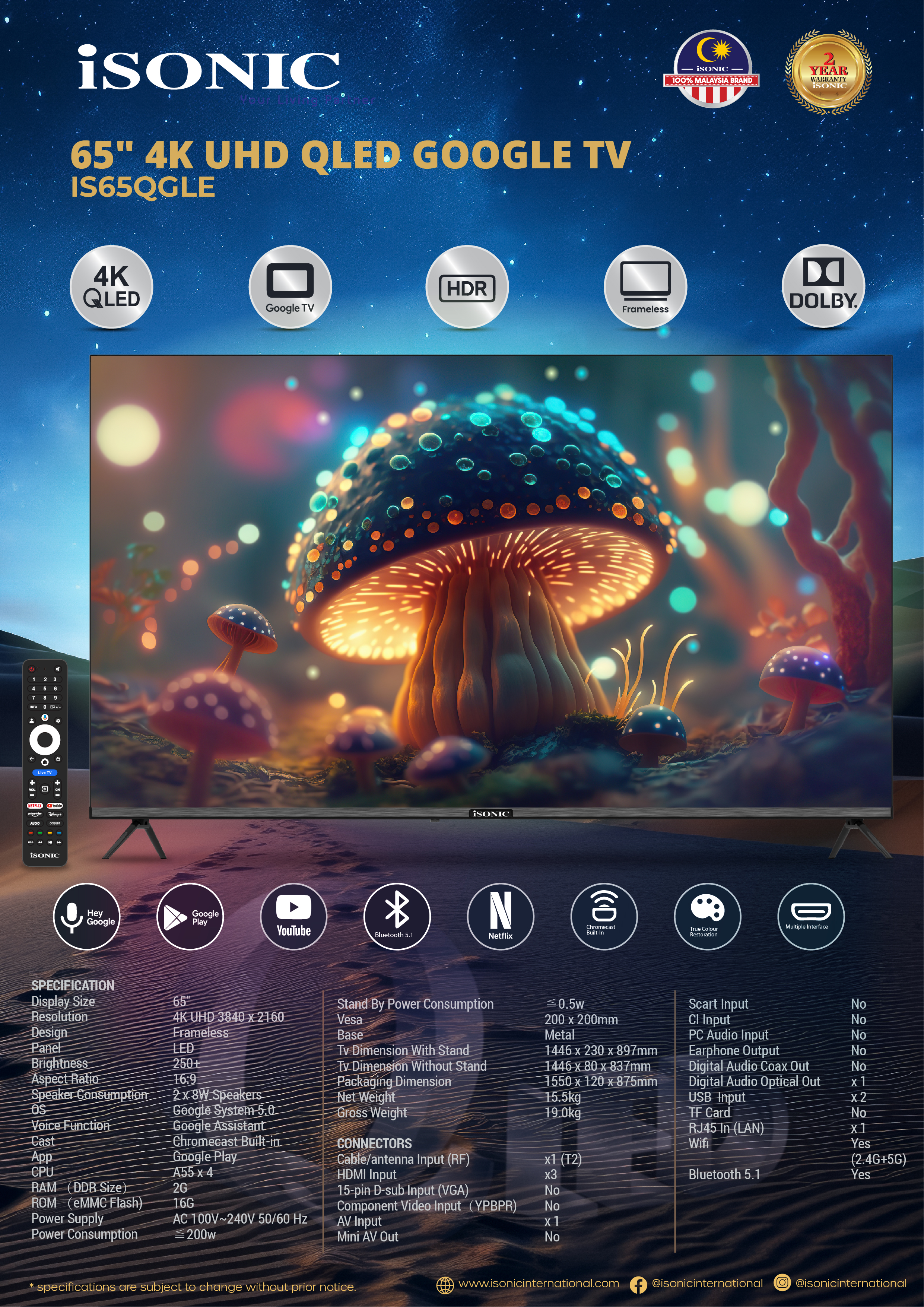Image resolution: width=924 pixels, height=1307 pixels.
Task: Click the 100% Malaysia Brand badge
Action: 712,69
